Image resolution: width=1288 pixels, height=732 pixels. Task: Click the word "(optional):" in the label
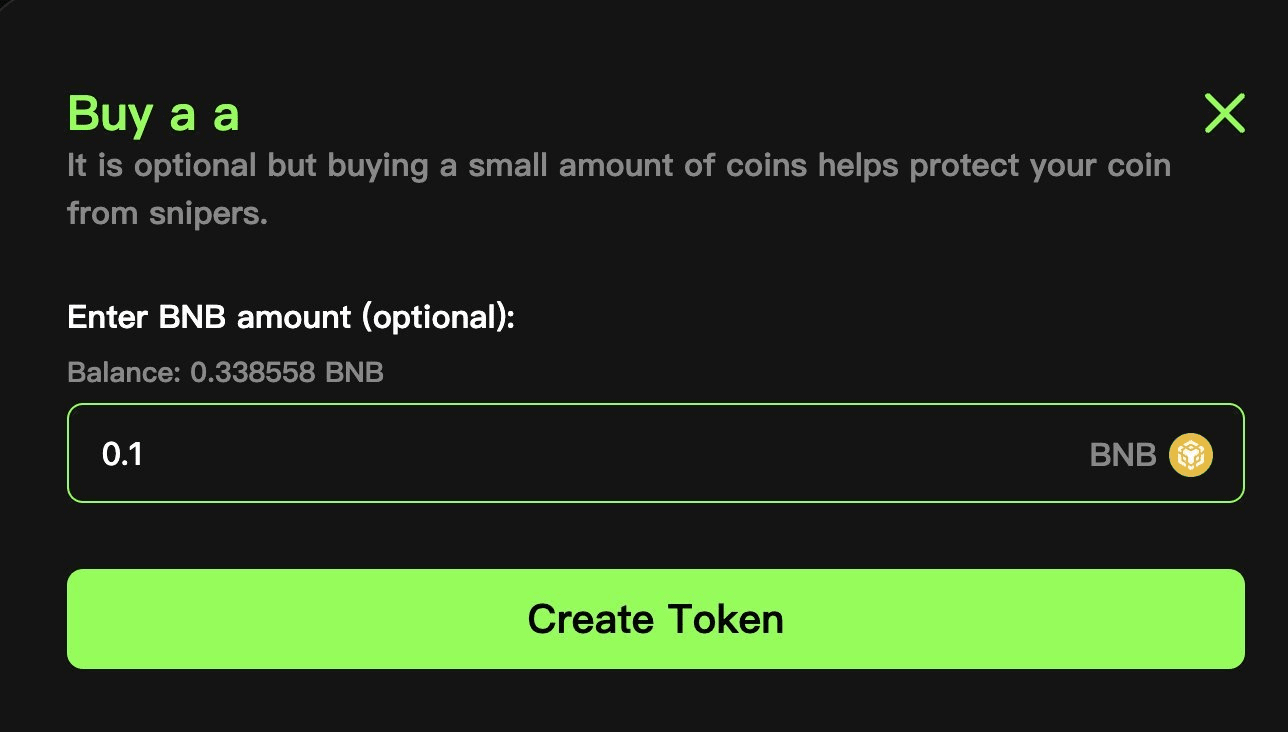(x=438, y=318)
